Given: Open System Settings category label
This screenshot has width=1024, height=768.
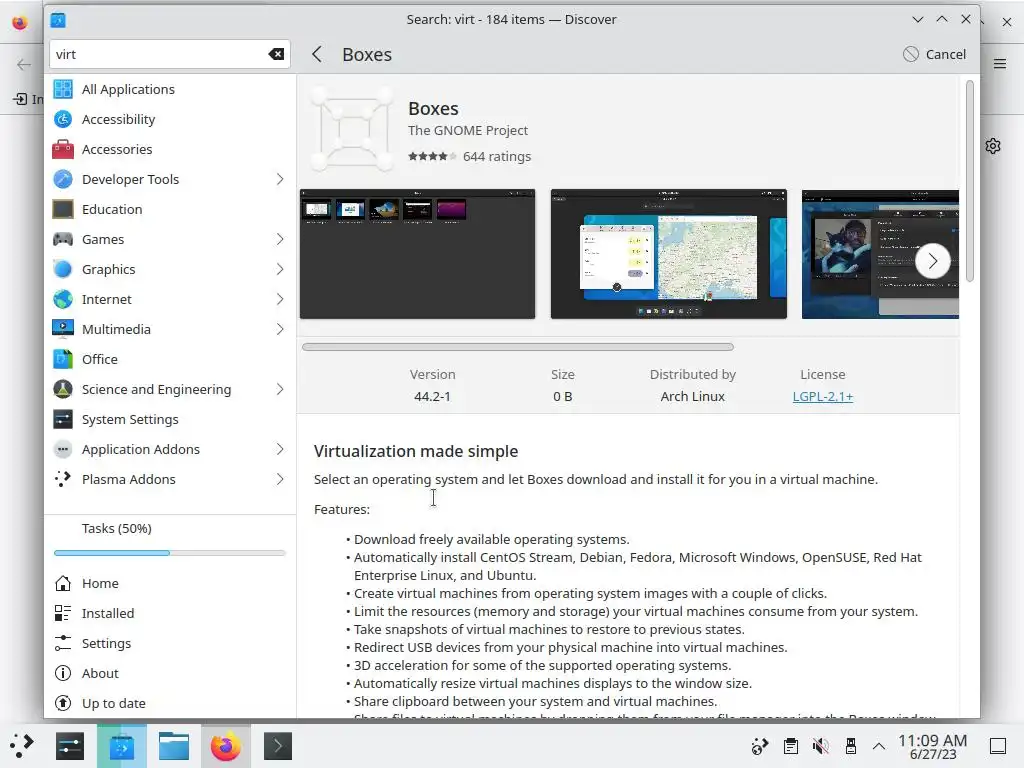Looking at the screenshot, I should coord(130,420).
